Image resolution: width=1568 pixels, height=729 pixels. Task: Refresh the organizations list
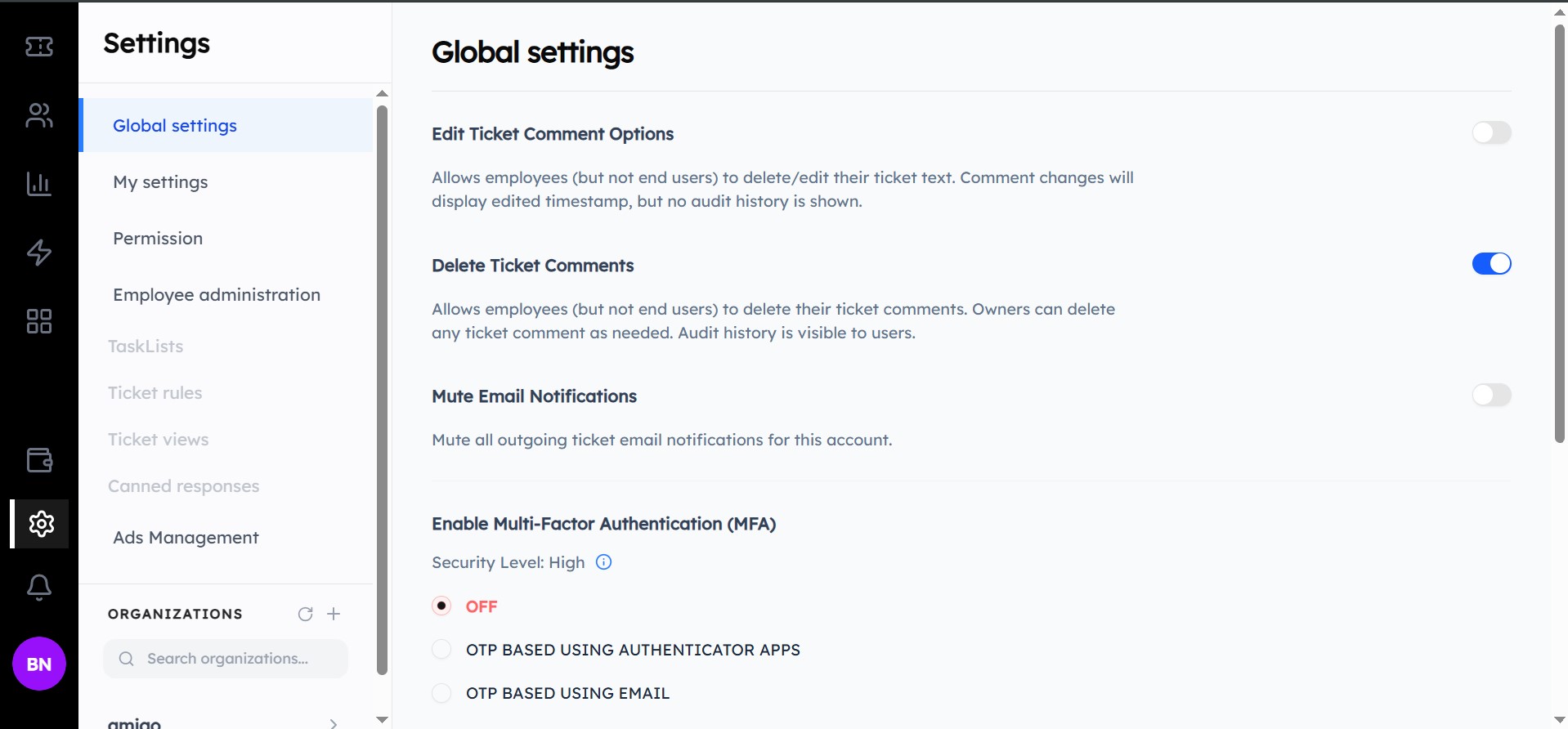(305, 614)
